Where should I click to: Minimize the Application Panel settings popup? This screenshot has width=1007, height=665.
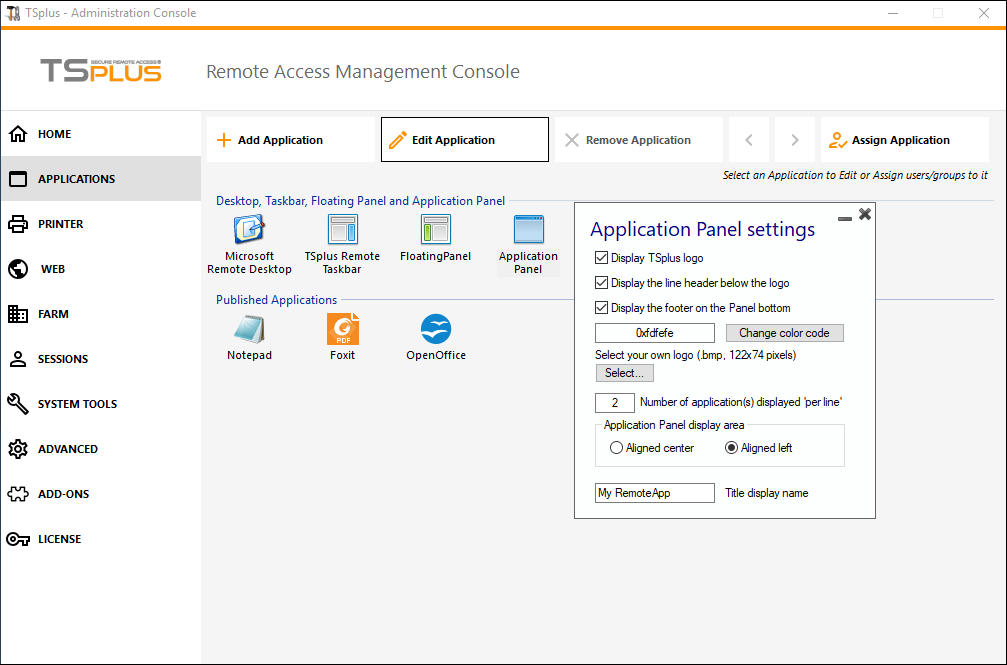point(845,216)
